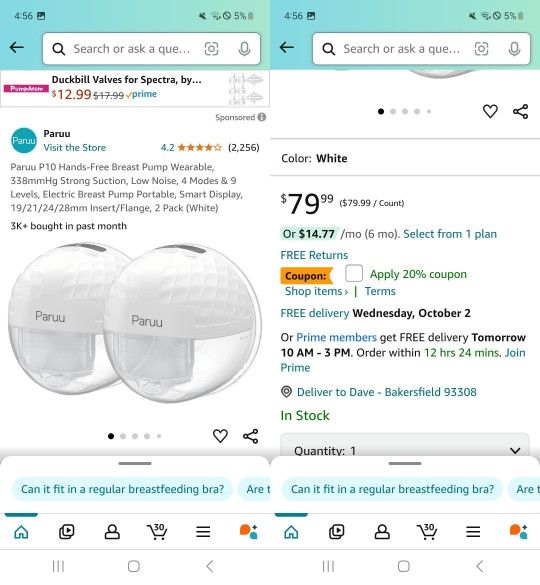Open the Duckbill Valves sponsored ad banner

(135, 88)
